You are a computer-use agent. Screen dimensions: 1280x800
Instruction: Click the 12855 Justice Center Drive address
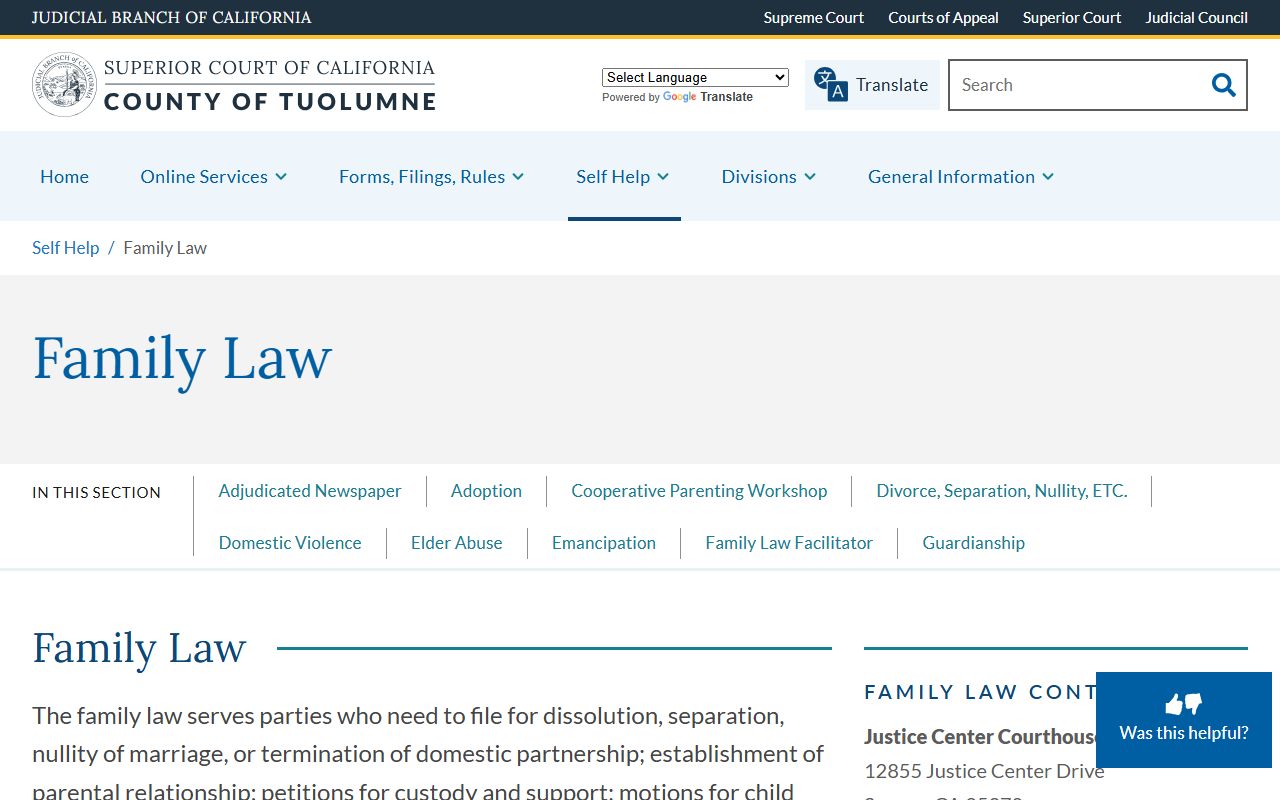click(984, 771)
